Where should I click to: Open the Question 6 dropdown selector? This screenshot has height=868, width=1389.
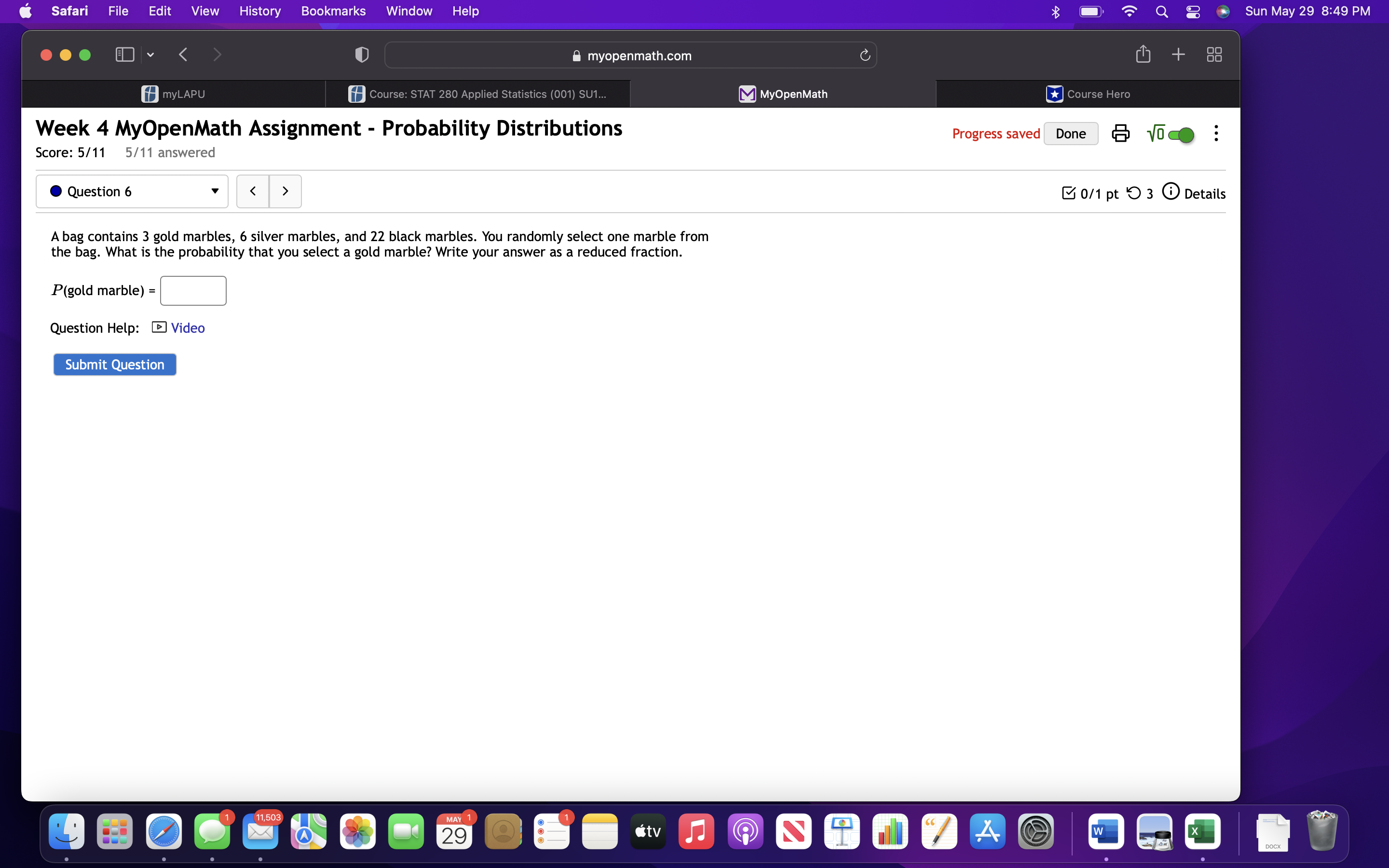click(132, 192)
